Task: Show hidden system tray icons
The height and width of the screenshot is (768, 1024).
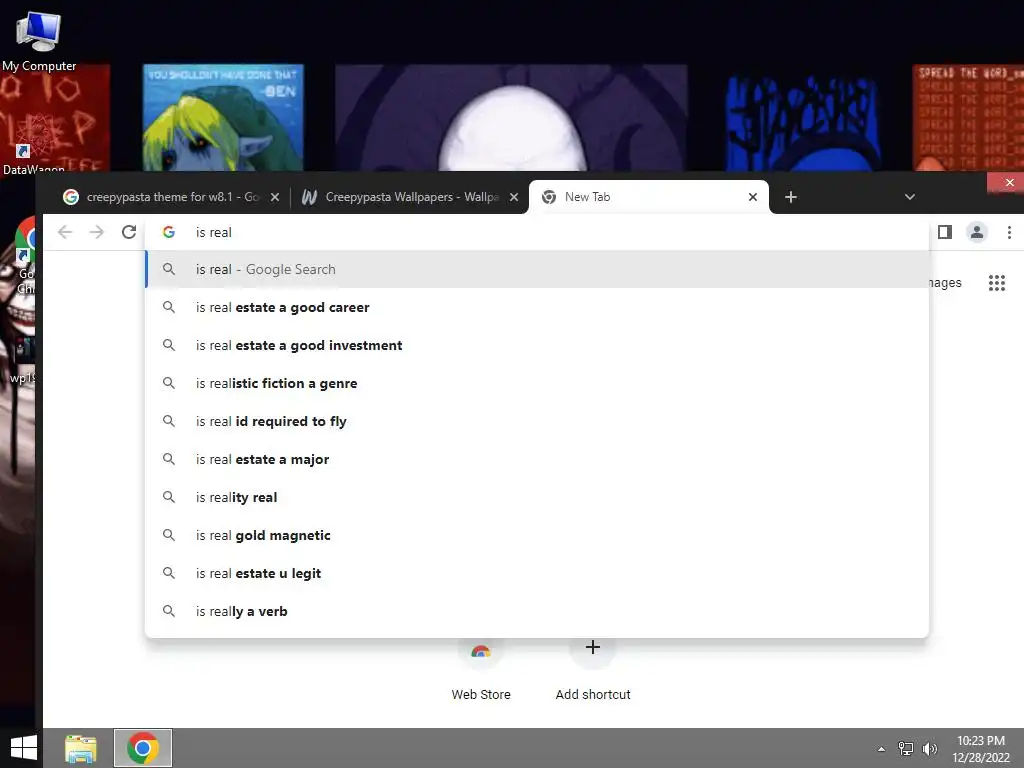Action: tap(881, 749)
